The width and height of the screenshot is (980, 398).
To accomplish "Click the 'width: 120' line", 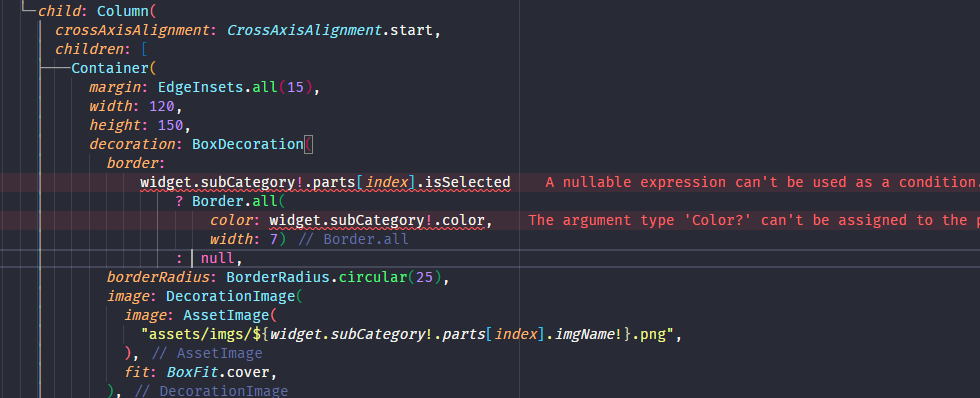I will (x=135, y=106).
